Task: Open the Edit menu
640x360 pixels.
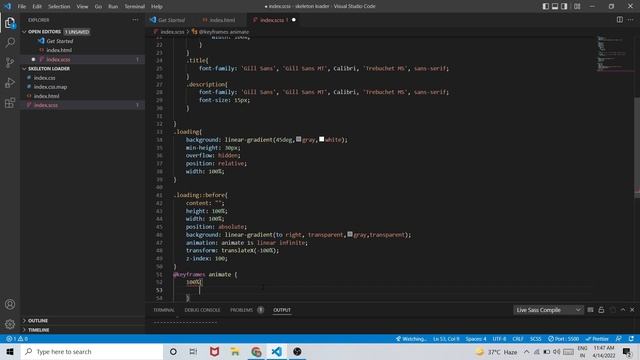Action: coord(37,6)
